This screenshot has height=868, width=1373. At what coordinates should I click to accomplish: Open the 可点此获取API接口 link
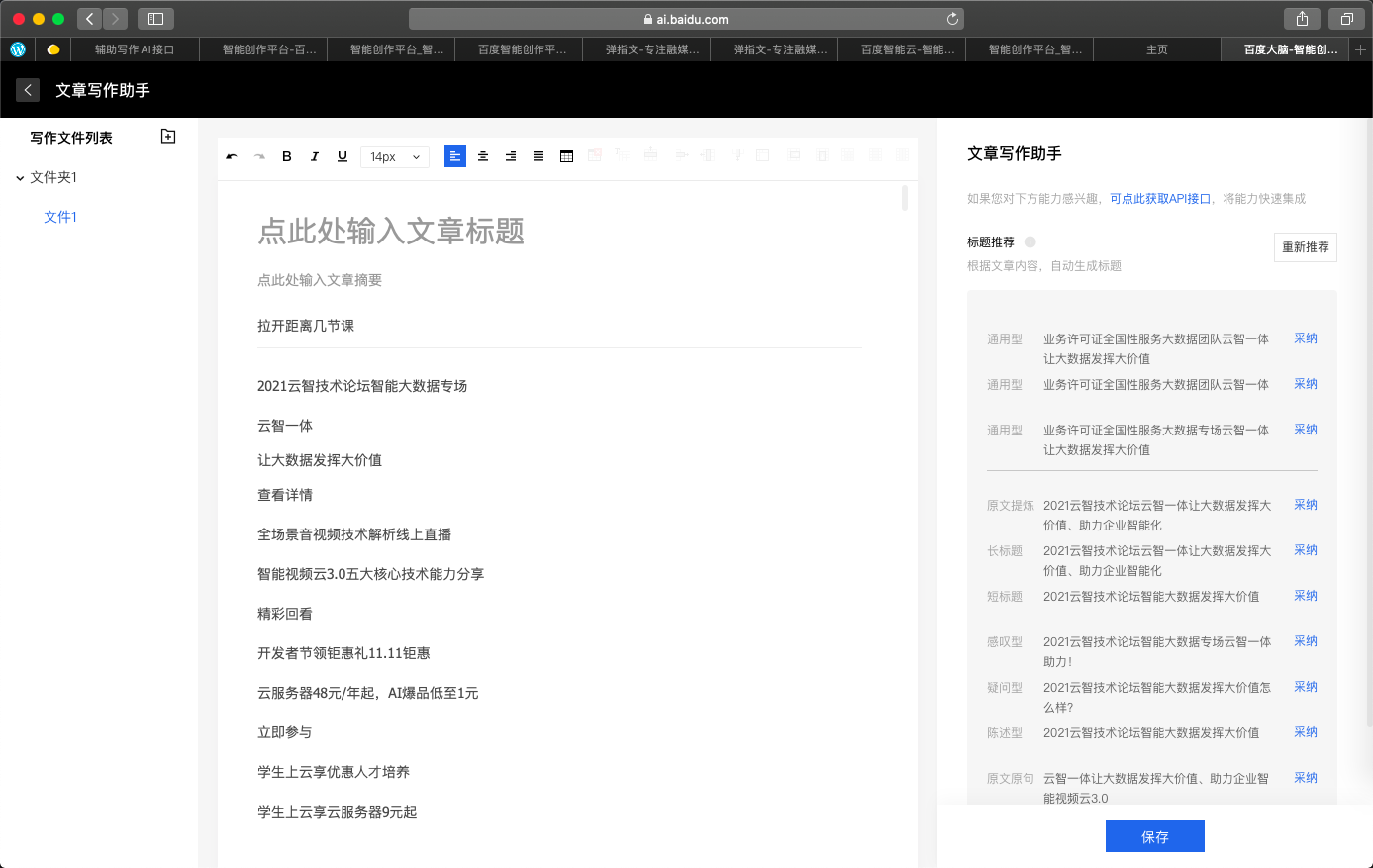[1160, 199]
